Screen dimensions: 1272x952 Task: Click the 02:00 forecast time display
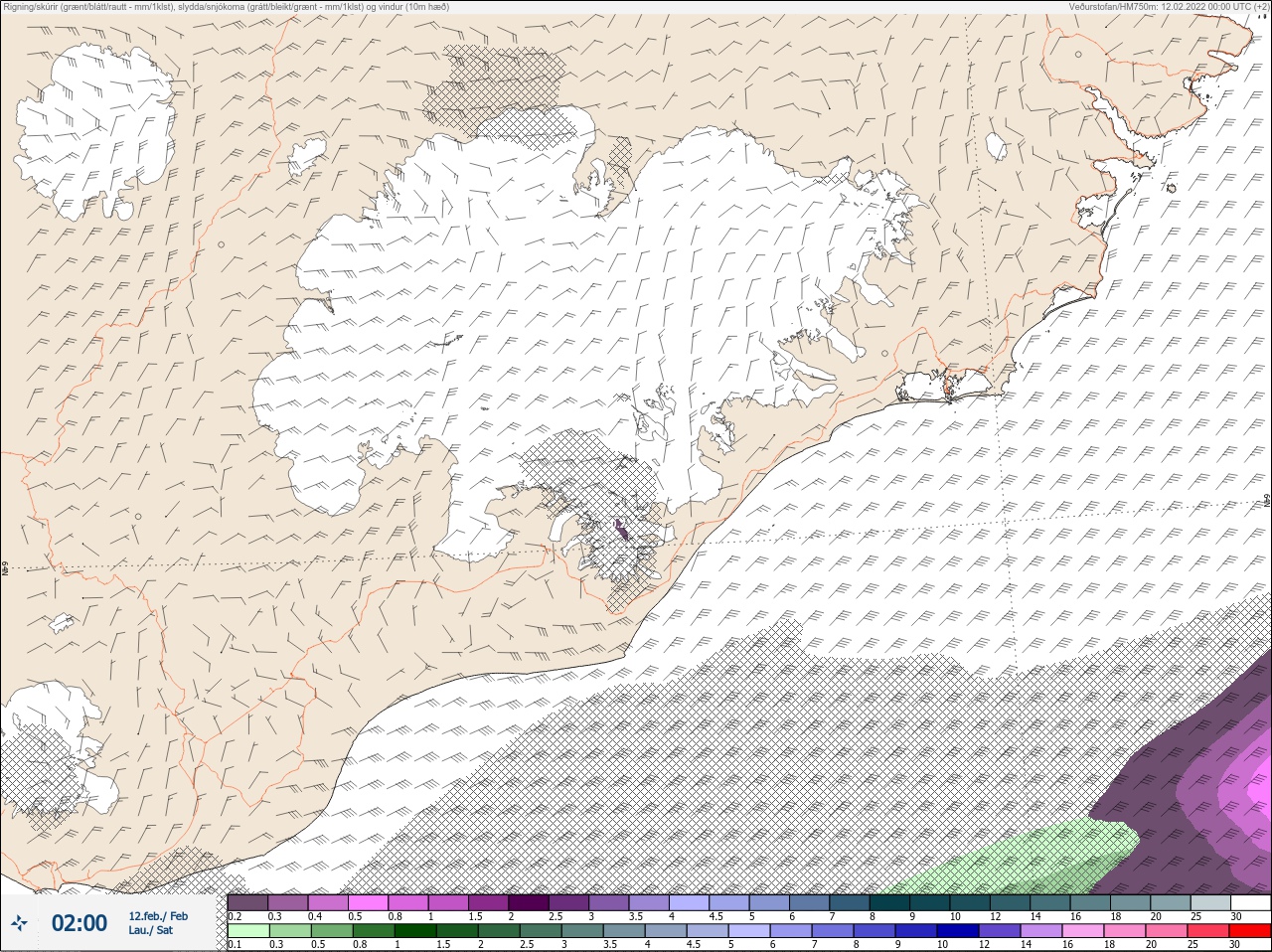coord(79,923)
